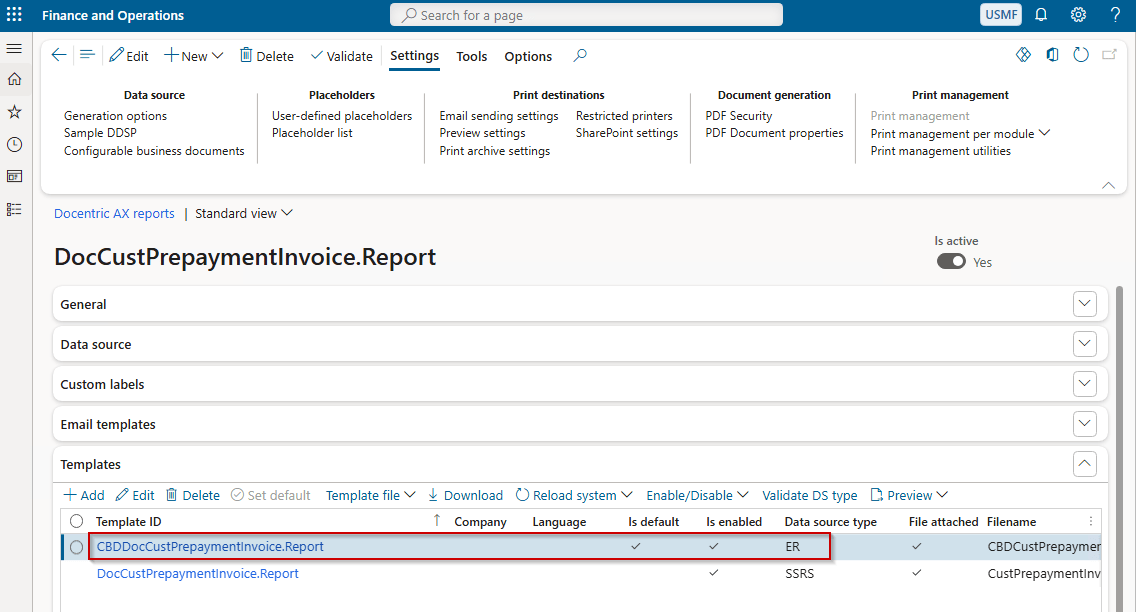Click the USMF company selector
Image resolution: width=1136 pixels, height=612 pixels.
[x=1001, y=14]
